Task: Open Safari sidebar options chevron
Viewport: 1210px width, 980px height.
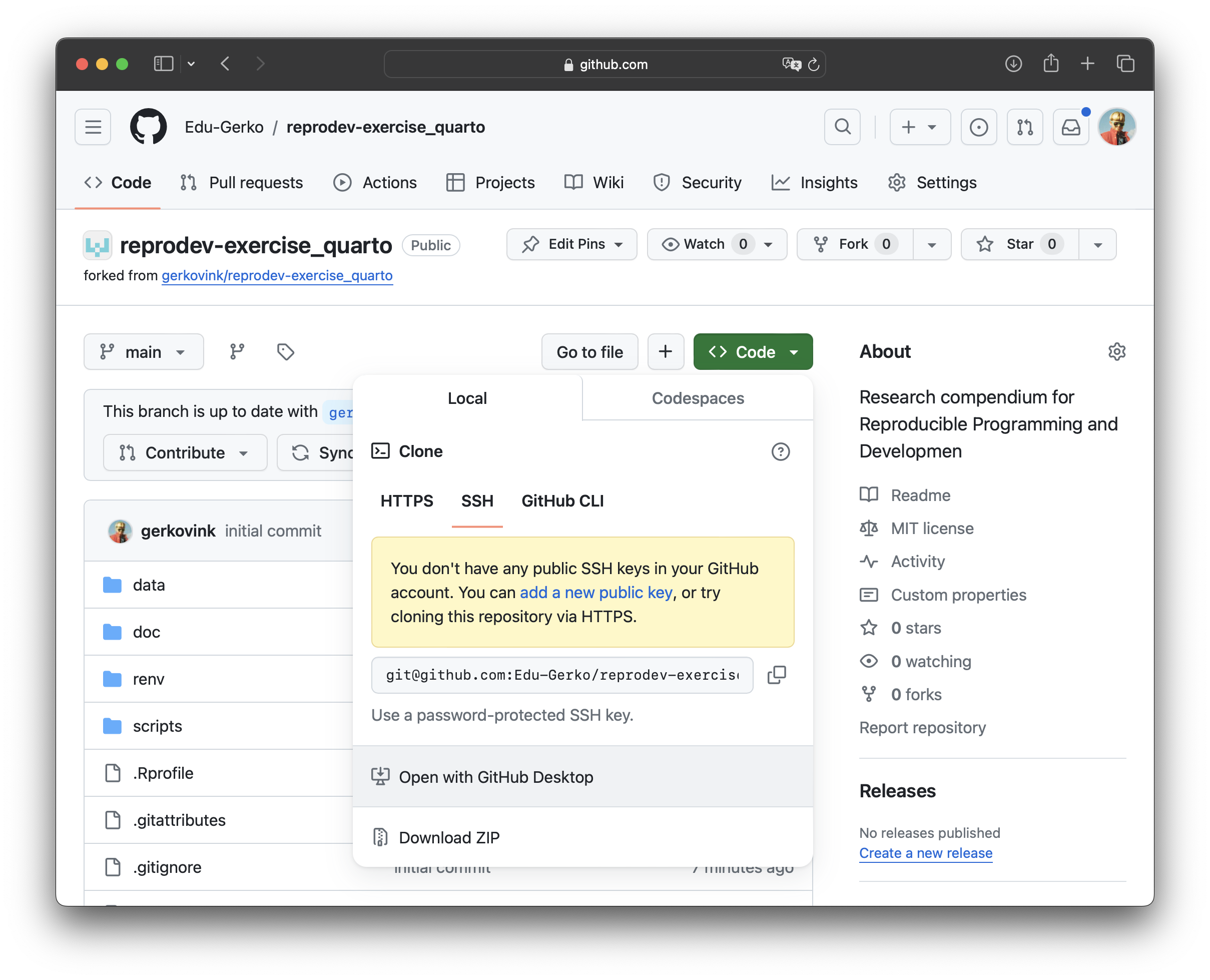Action: (x=191, y=64)
